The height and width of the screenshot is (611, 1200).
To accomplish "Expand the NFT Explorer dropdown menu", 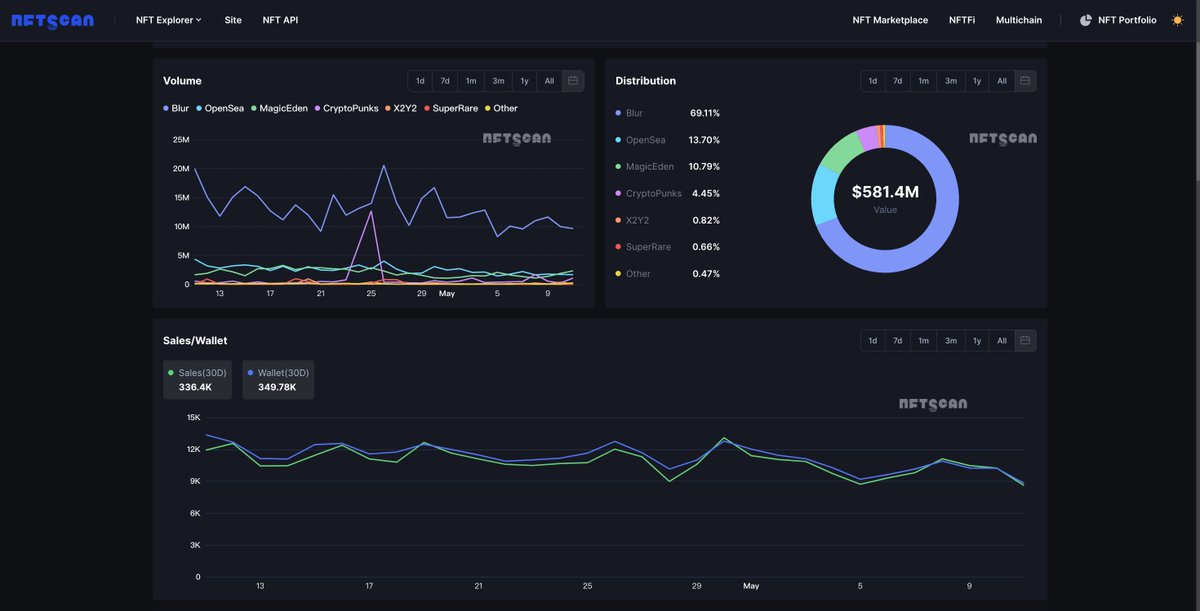I will point(169,20).
